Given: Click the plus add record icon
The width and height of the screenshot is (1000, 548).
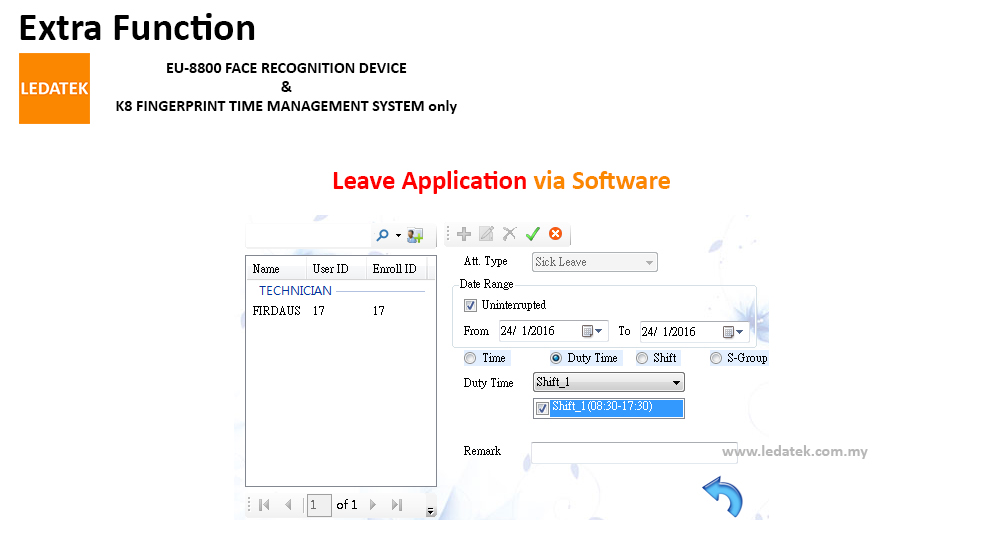Looking at the screenshot, I should coord(464,234).
